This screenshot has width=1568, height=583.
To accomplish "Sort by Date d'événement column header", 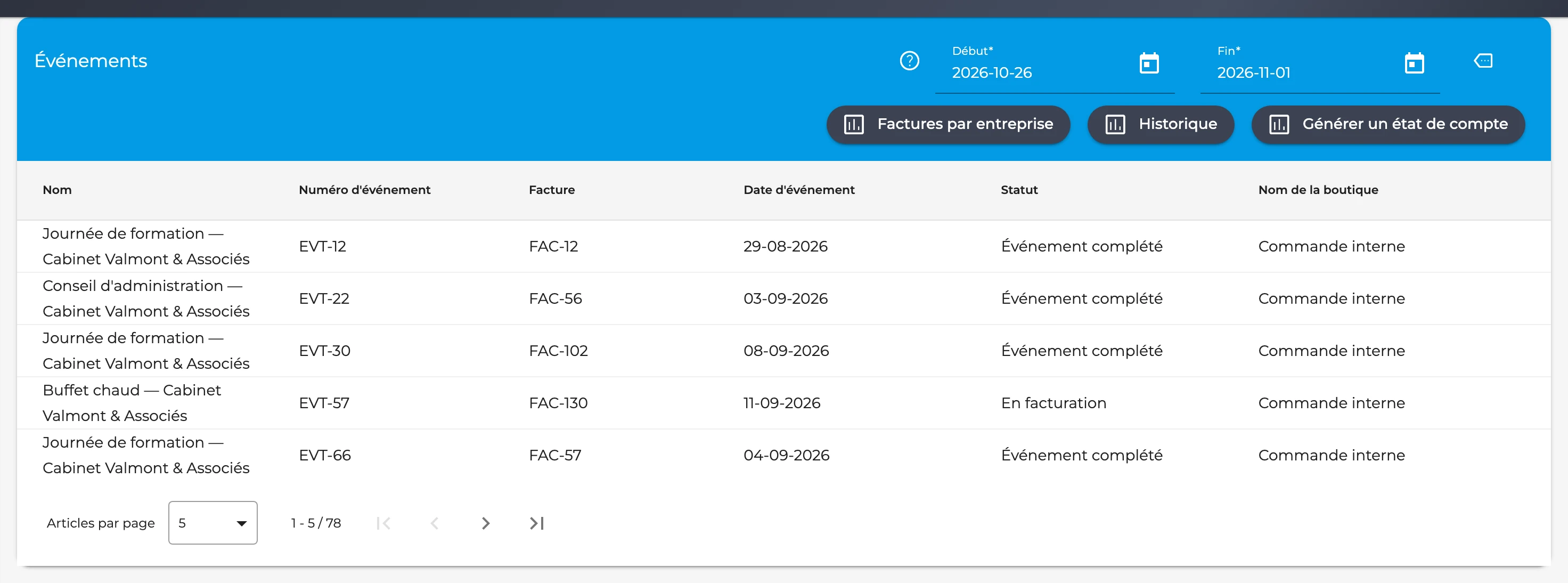I will coord(798,190).
